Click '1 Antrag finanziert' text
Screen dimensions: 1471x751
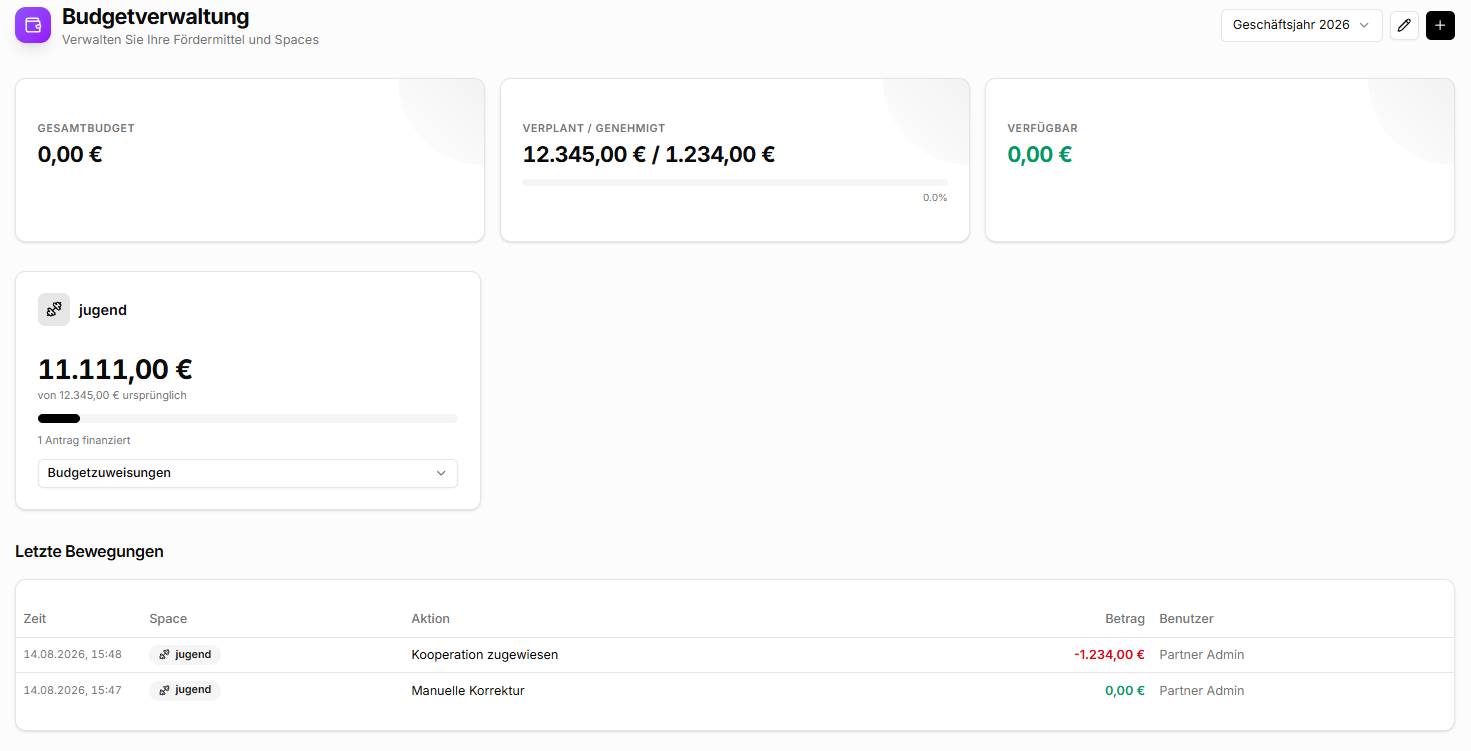coord(84,440)
